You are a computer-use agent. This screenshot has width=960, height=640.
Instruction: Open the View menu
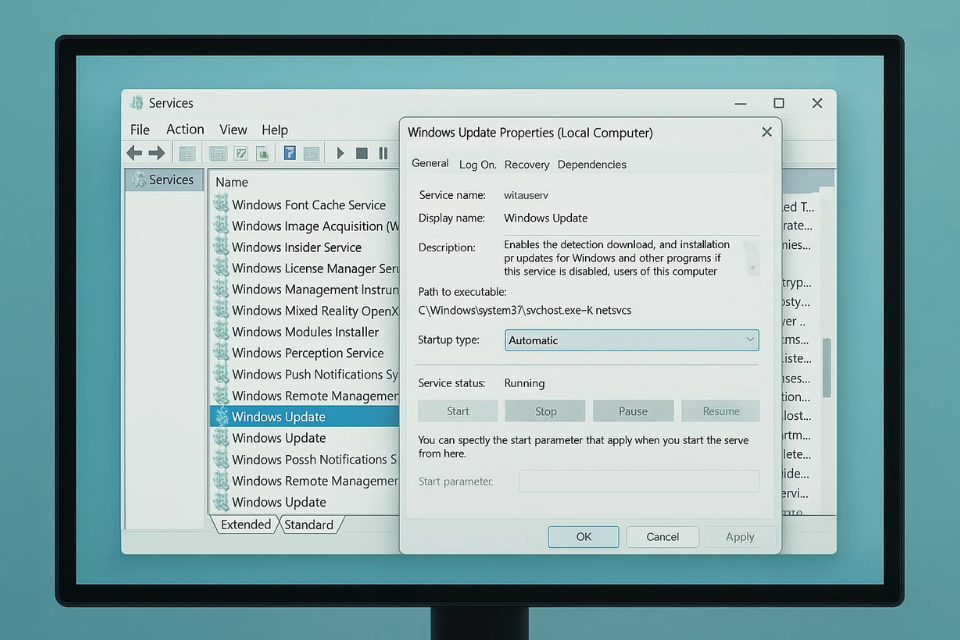pos(233,129)
